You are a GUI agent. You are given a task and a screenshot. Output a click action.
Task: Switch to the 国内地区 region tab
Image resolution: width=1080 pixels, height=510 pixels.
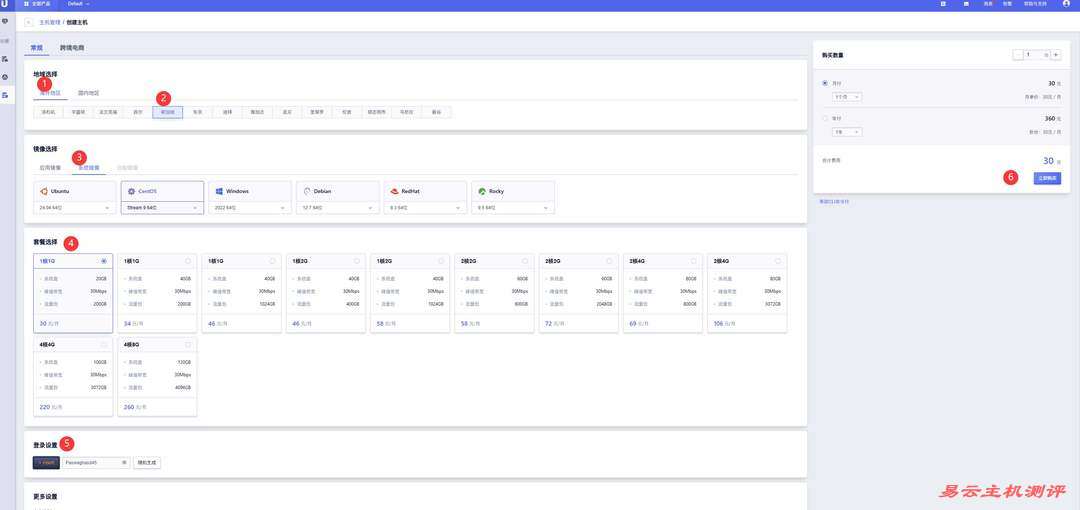(x=88, y=93)
